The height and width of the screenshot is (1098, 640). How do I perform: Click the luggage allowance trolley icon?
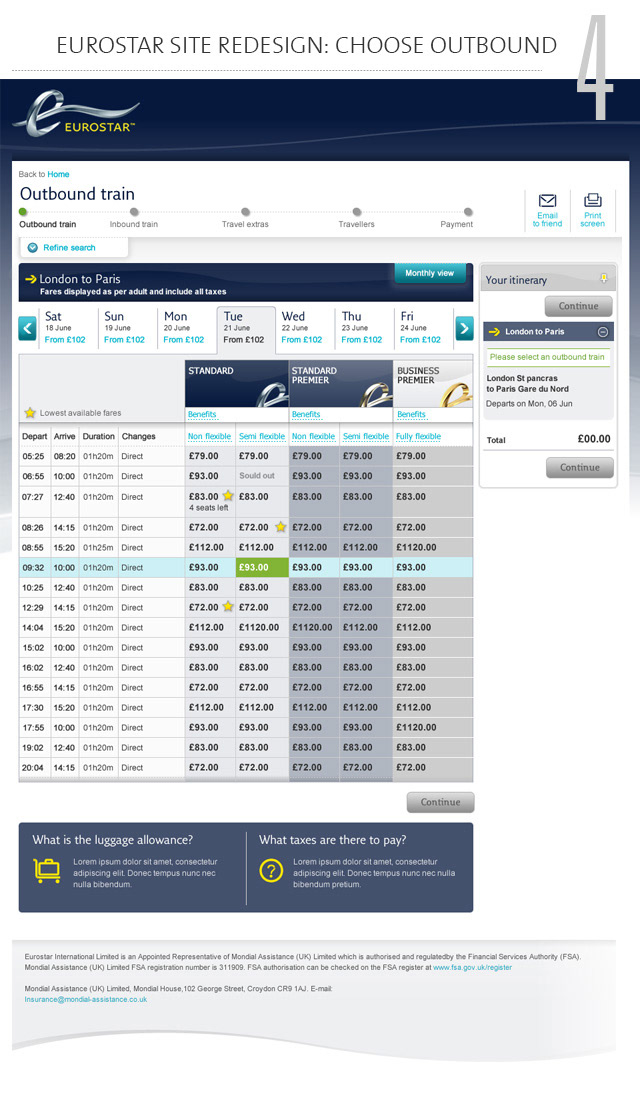pos(47,870)
